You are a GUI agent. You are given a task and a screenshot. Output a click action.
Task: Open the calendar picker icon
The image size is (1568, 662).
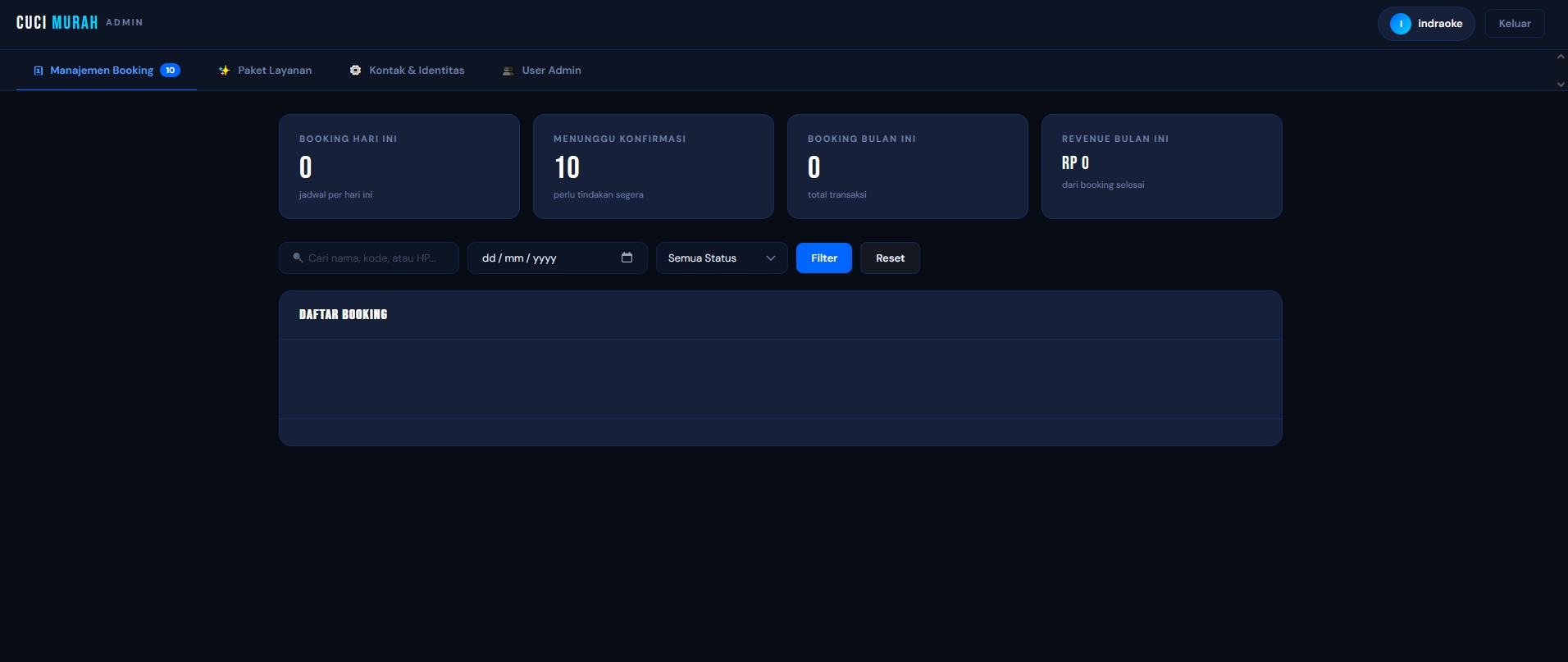[x=627, y=258]
